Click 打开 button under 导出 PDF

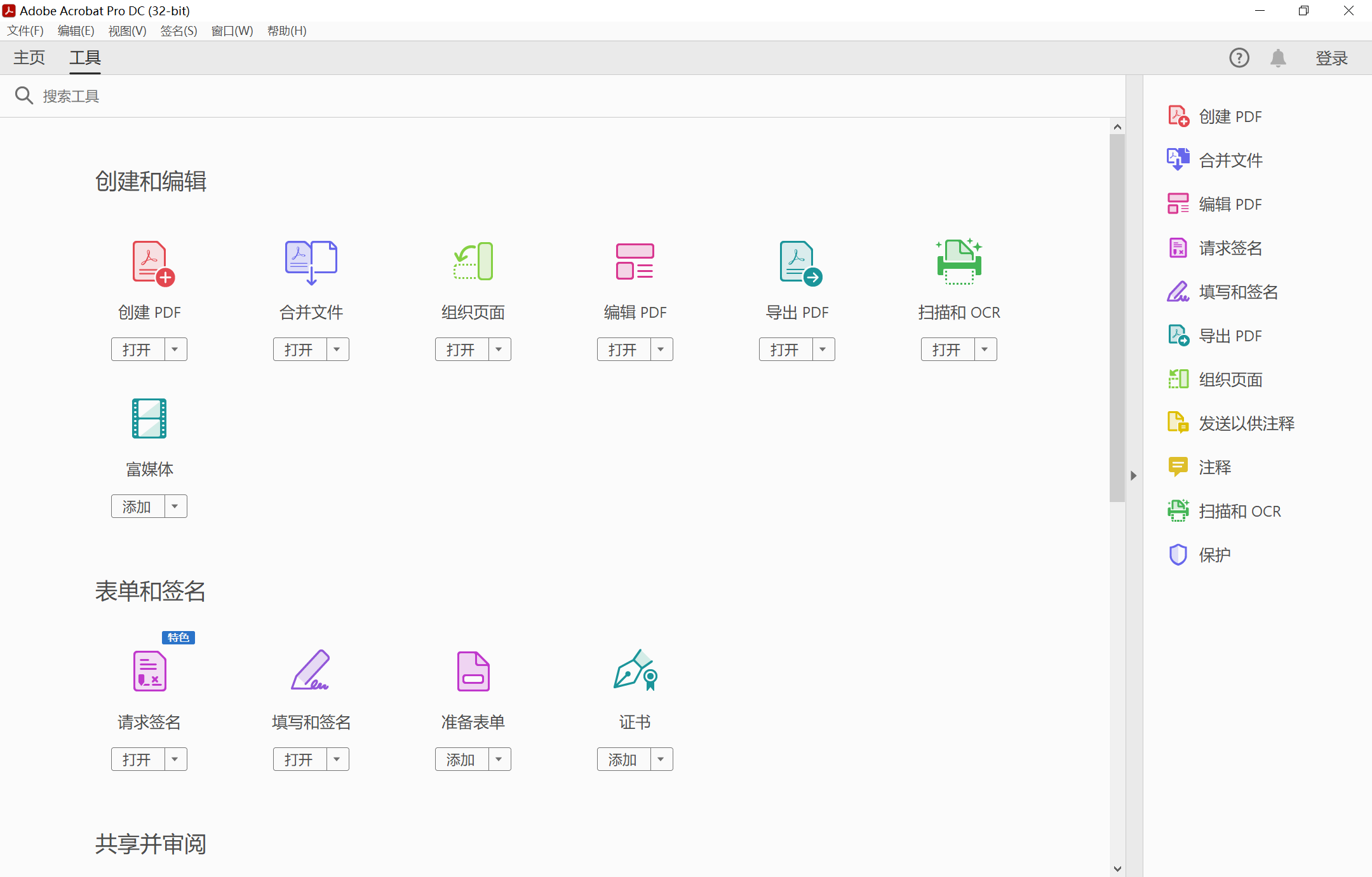pos(786,350)
